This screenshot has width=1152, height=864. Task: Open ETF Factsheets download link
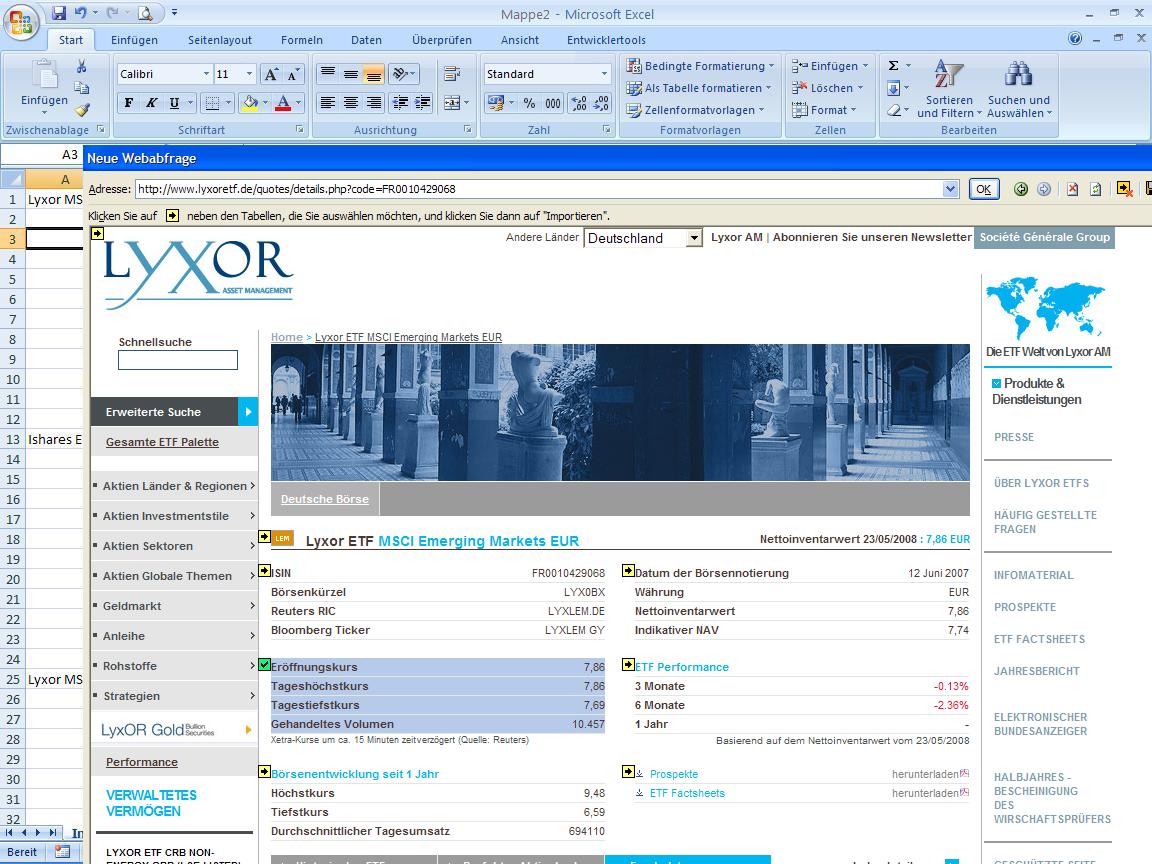(x=687, y=793)
